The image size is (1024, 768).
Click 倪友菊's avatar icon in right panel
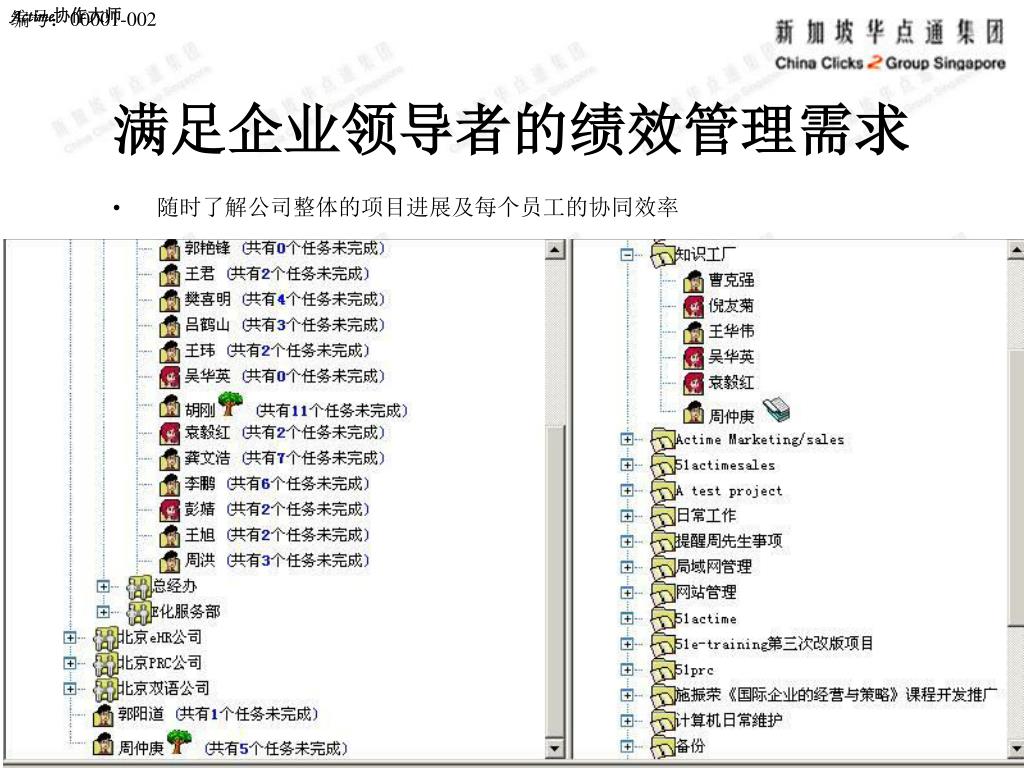click(x=693, y=306)
